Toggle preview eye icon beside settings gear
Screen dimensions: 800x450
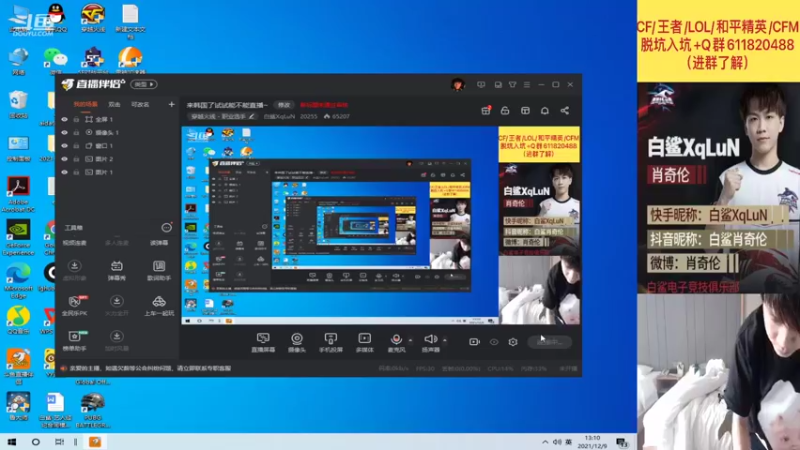click(494, 342)
